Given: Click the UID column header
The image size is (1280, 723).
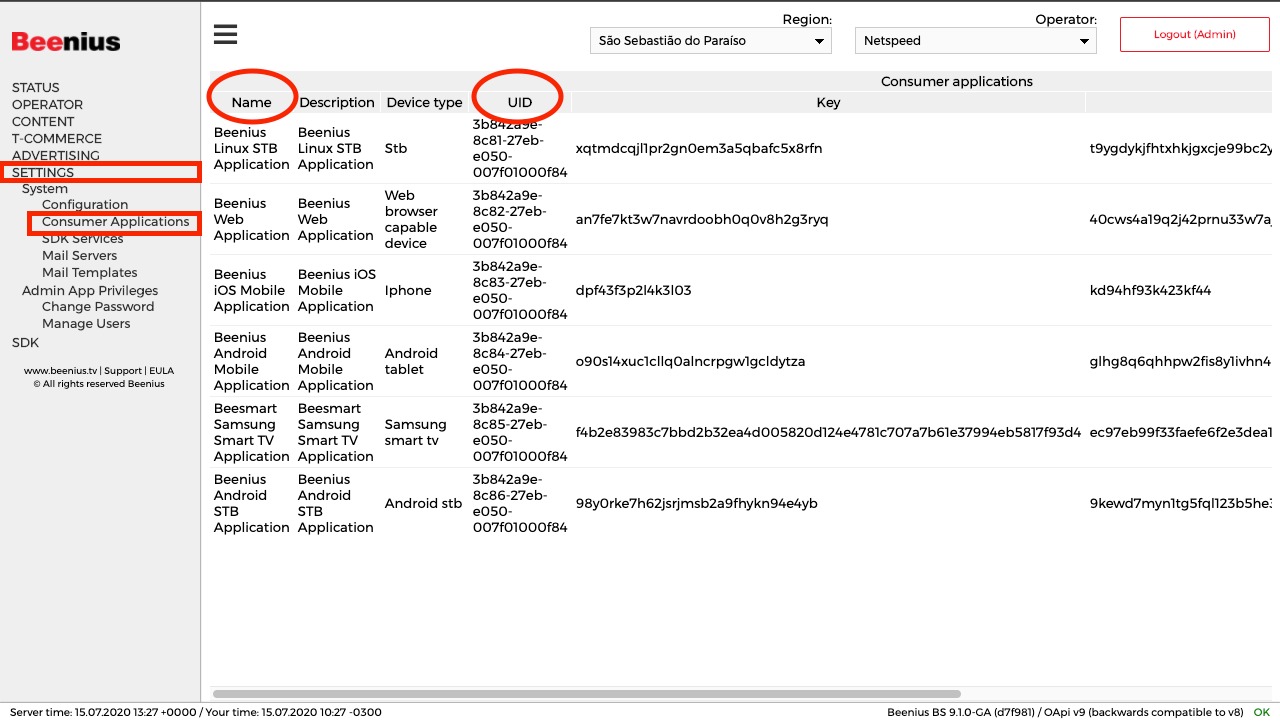Looking at the screenshot, I should (520, 103).
